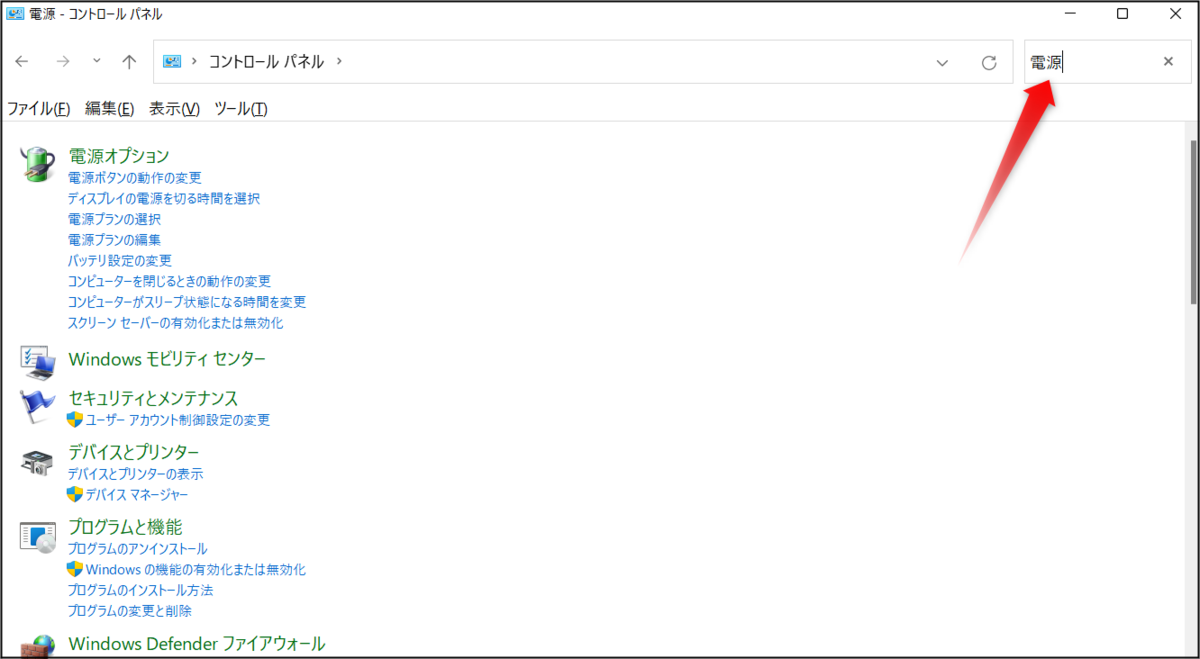Open the 編集(E) menu

pos(110,108)
